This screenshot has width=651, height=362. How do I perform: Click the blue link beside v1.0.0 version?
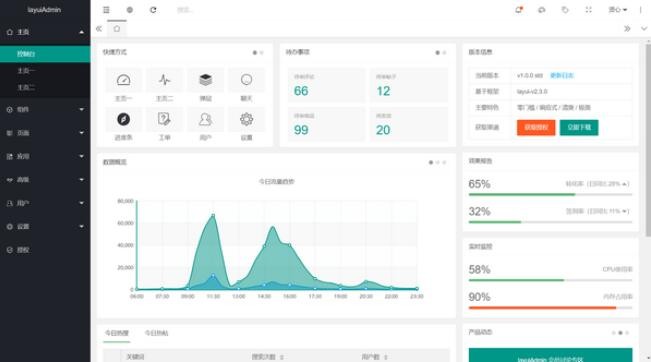pyautogui.click(x=562, y=75)
